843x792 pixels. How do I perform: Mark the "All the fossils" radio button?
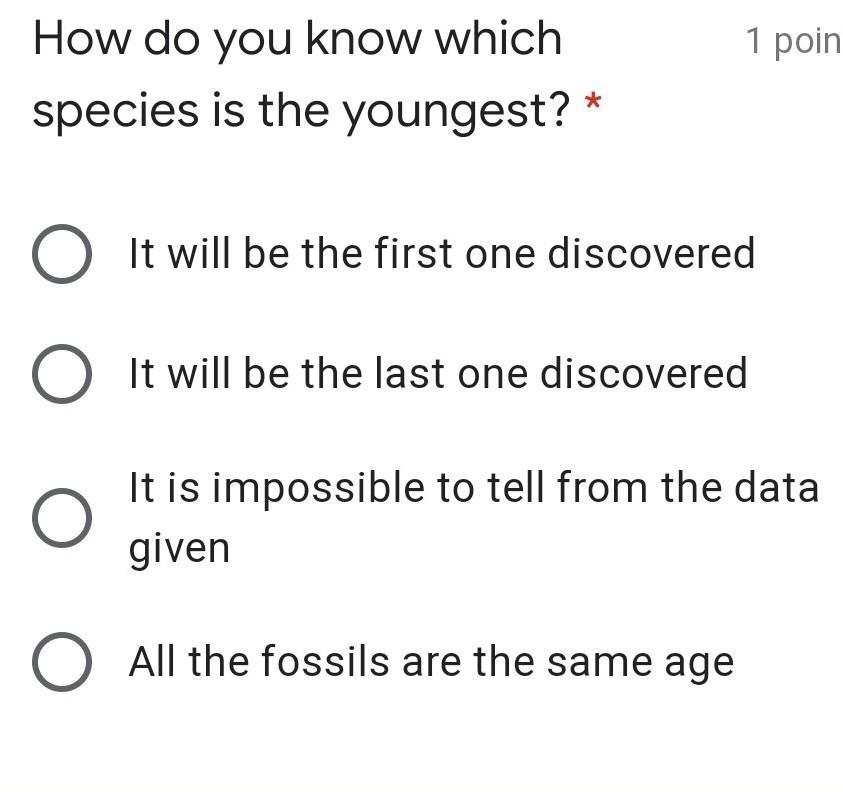click(62, 662)
